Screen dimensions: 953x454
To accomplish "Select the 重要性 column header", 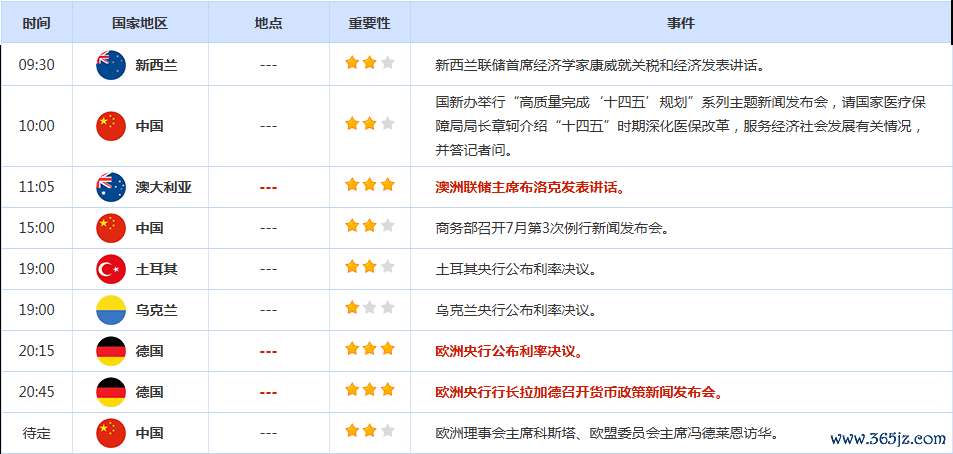I will pos(369,23).
